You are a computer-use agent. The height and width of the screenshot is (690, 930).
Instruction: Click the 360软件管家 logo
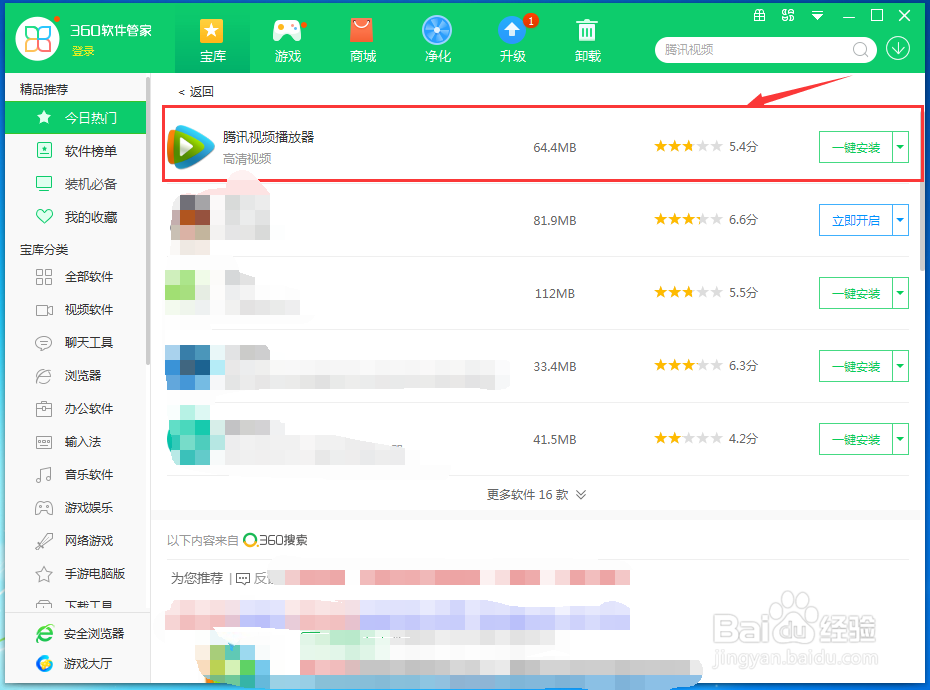(37, 39)
